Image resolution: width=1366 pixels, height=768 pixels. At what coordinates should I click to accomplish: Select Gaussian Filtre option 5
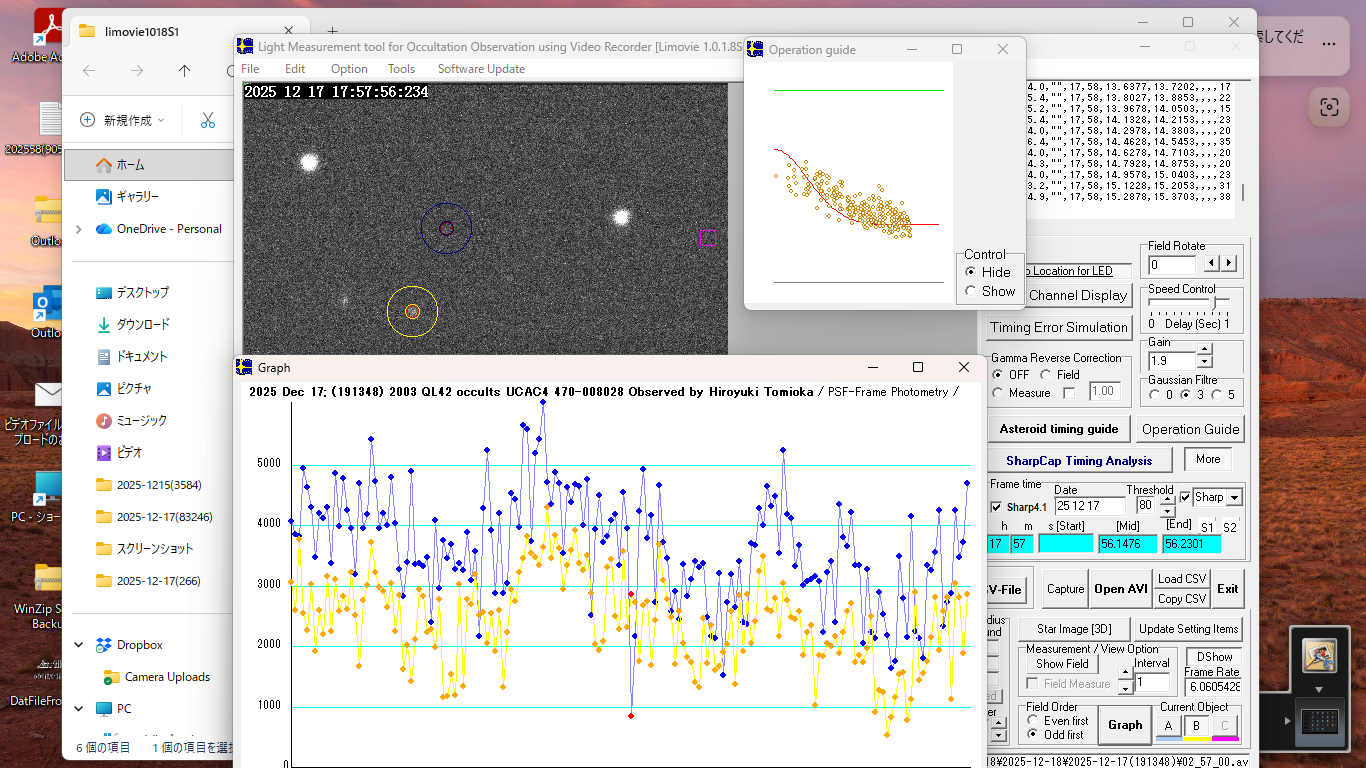[x=1216, y=394]
